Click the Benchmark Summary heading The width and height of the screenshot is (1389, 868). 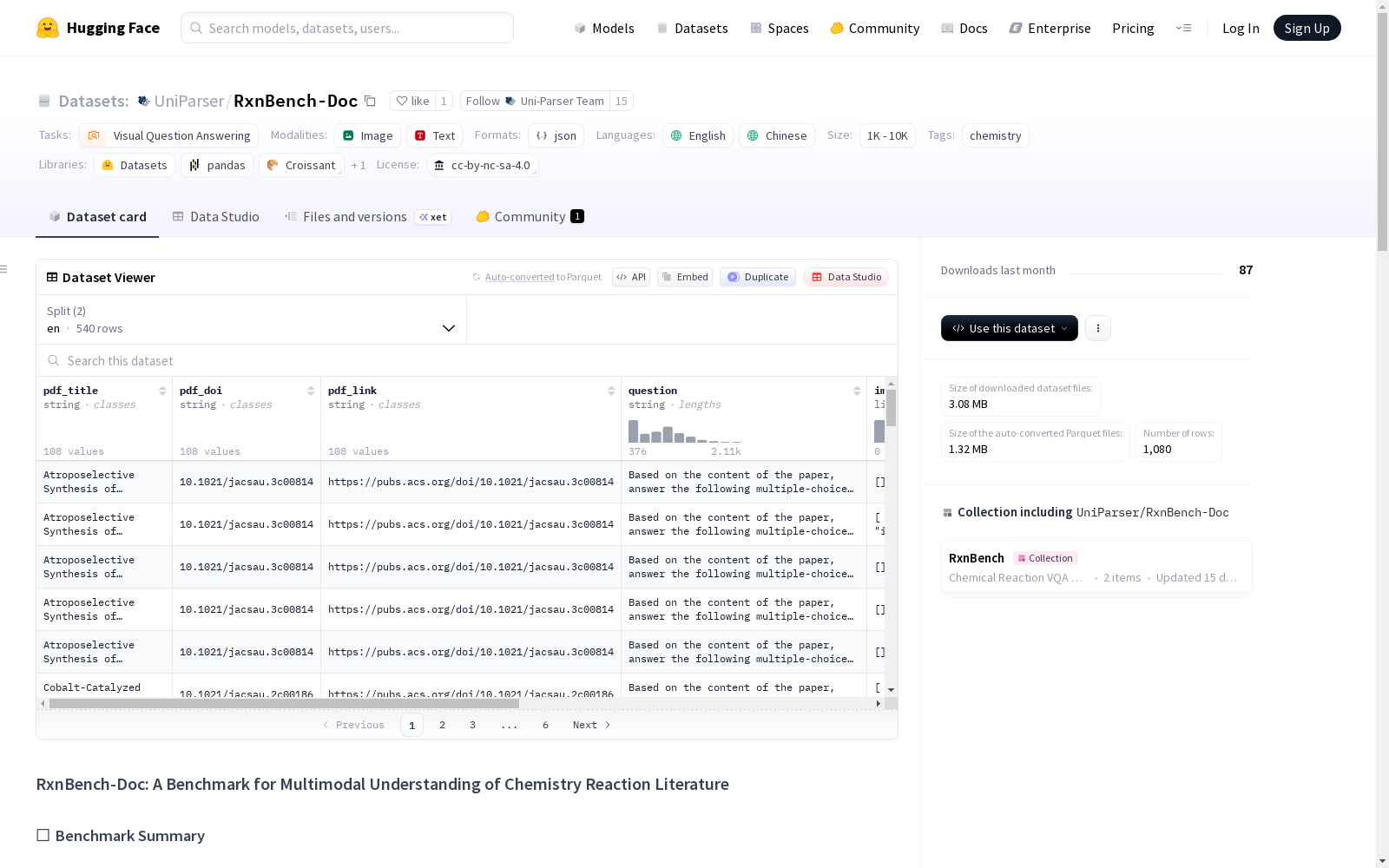(x=130, y=835)
